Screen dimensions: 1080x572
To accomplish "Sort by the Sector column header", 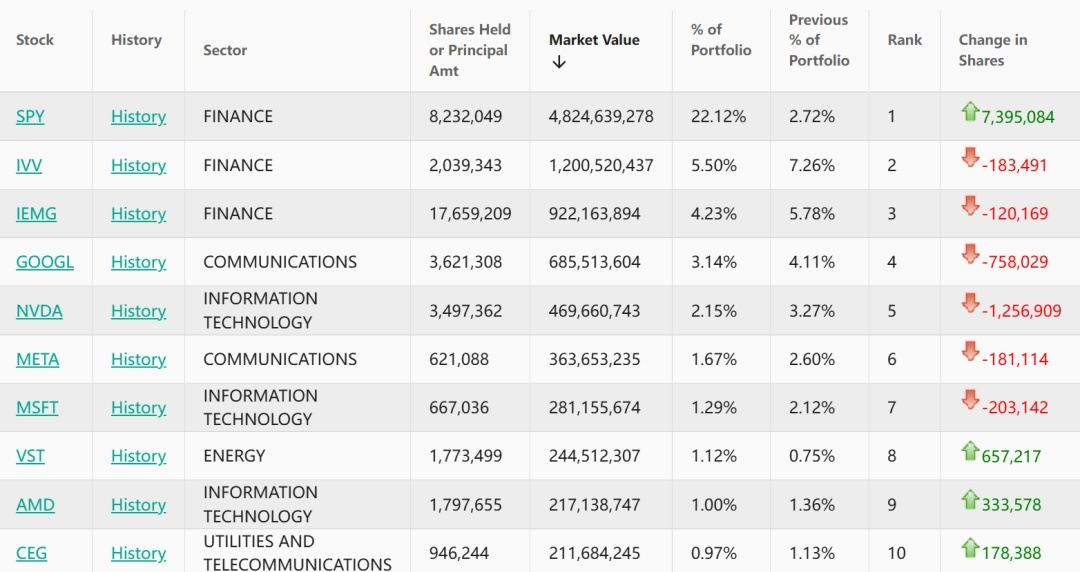I will coord(225,50).
